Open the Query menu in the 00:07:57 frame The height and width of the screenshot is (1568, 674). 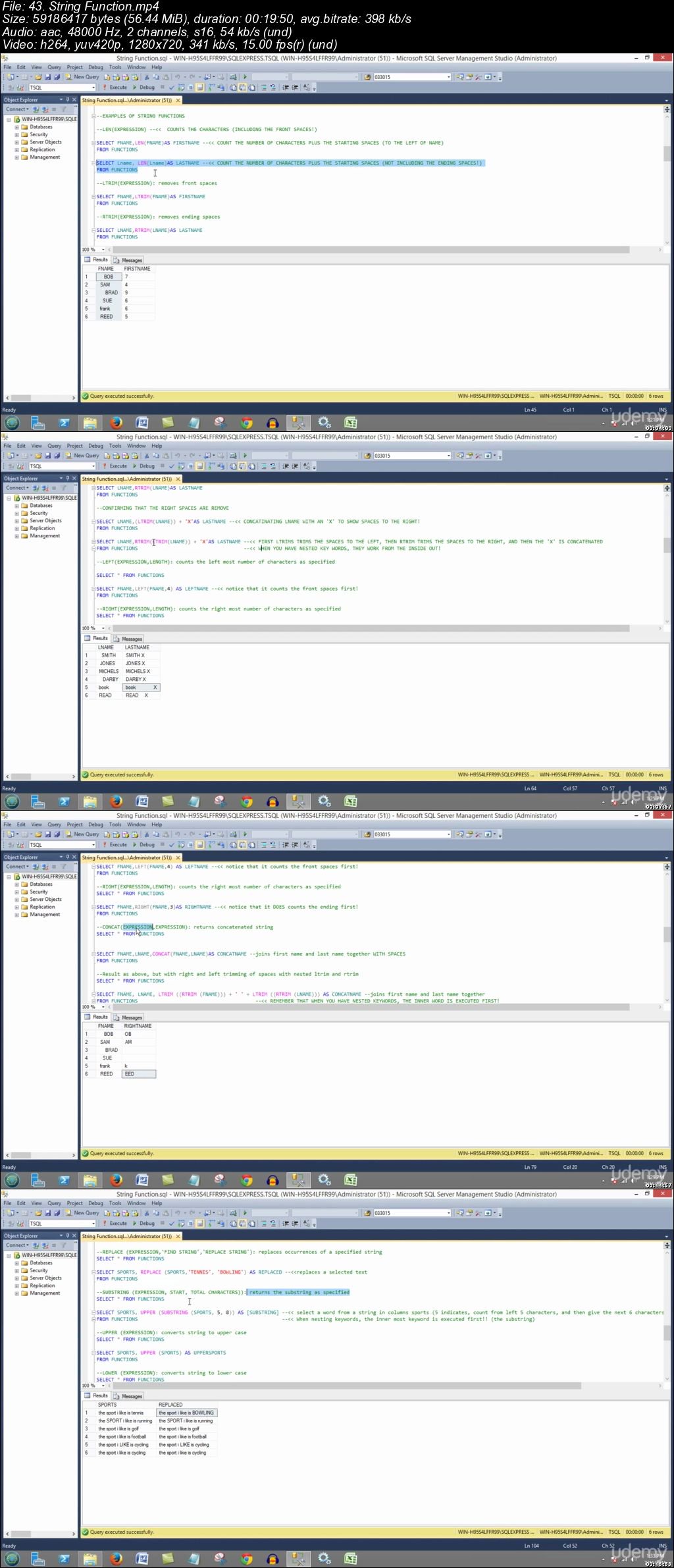pyautogui.click(x=54, y=446)
